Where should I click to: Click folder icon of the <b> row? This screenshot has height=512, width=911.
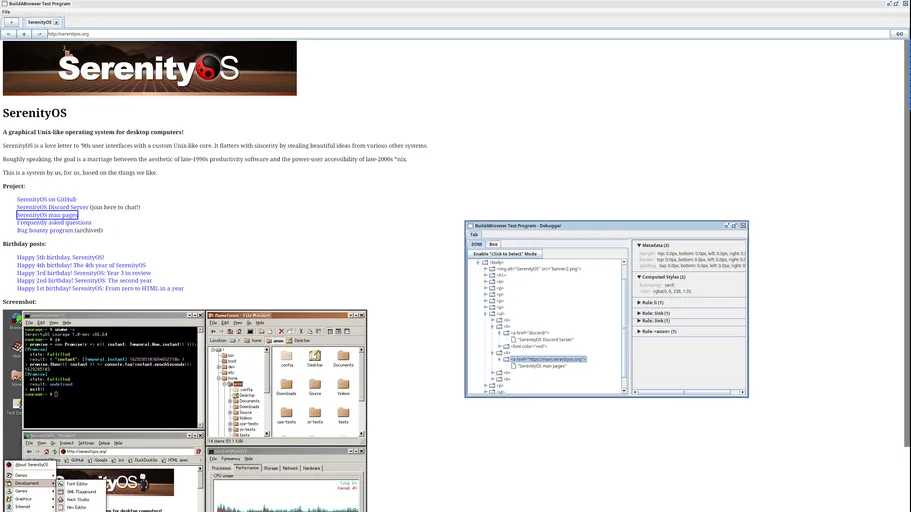(x=492, y=282)
